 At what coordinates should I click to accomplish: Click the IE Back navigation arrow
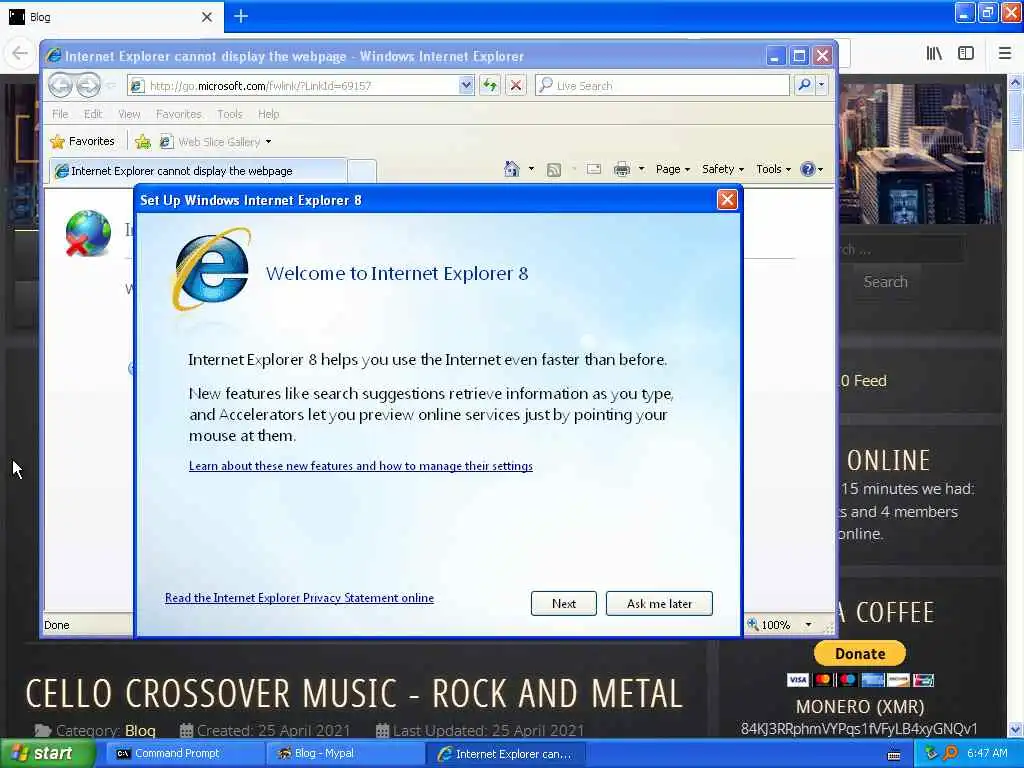point(61,85)
